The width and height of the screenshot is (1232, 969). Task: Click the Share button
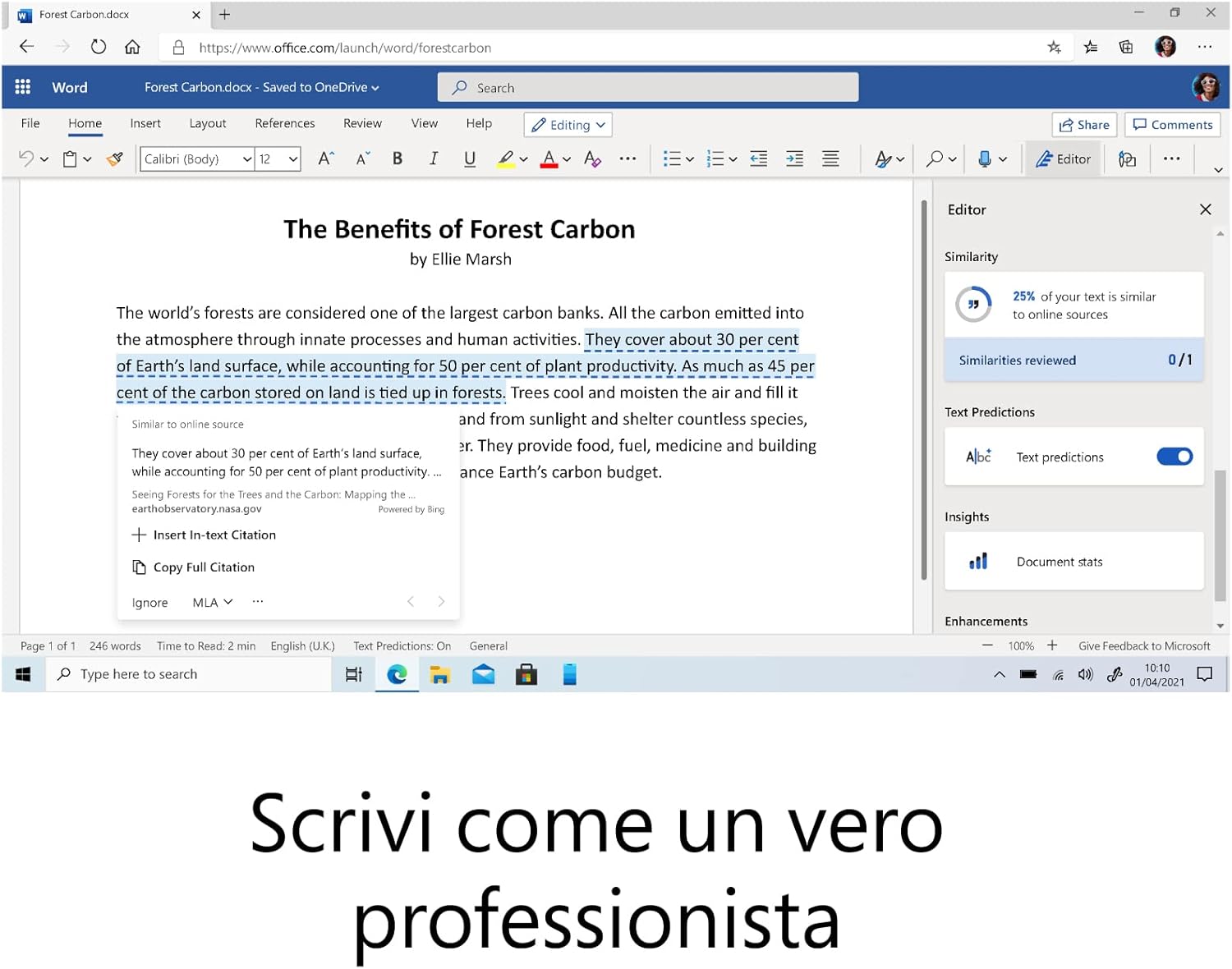pos(1084,125)
